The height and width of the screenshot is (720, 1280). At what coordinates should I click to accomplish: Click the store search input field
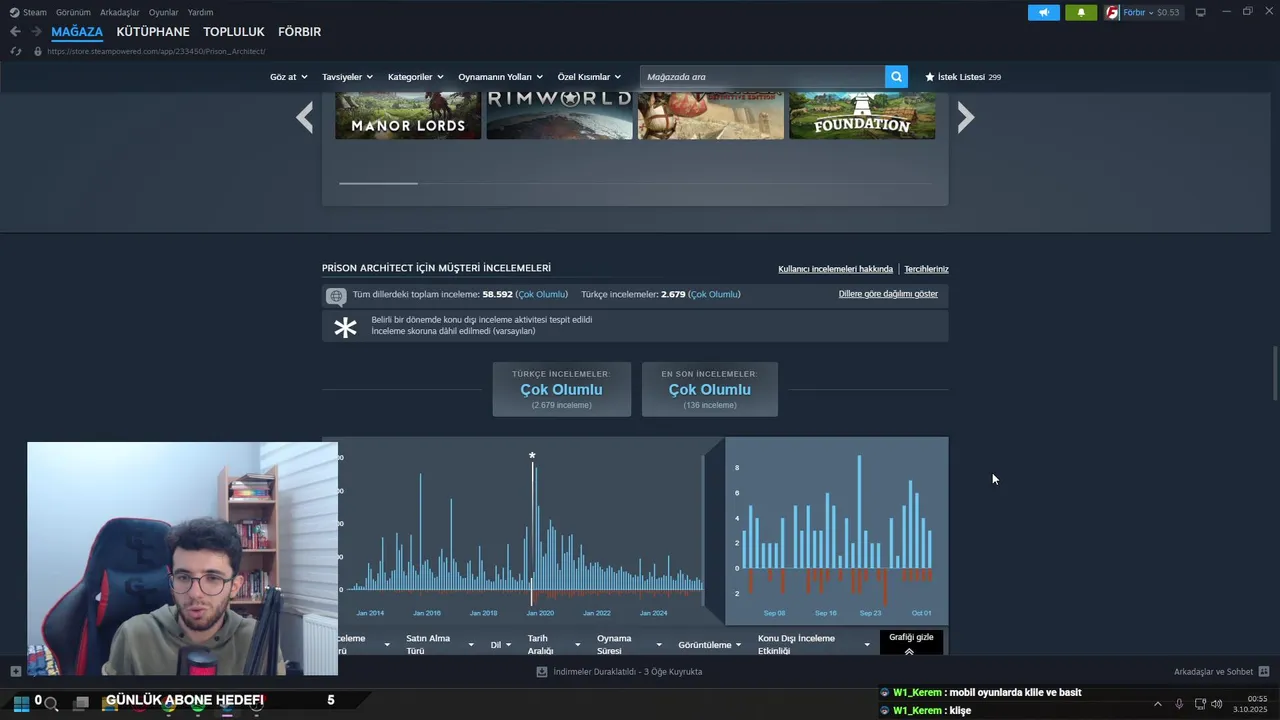pos(762,77)
